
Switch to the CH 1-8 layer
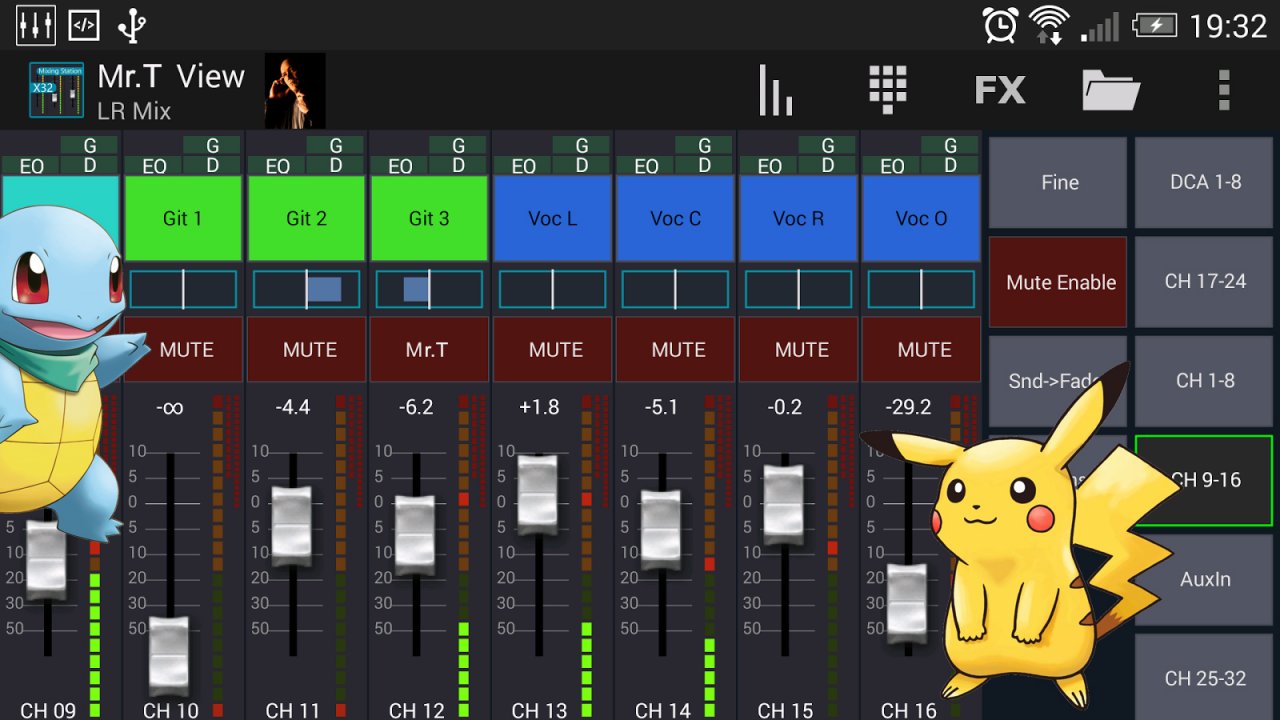tap(1205, 381)
